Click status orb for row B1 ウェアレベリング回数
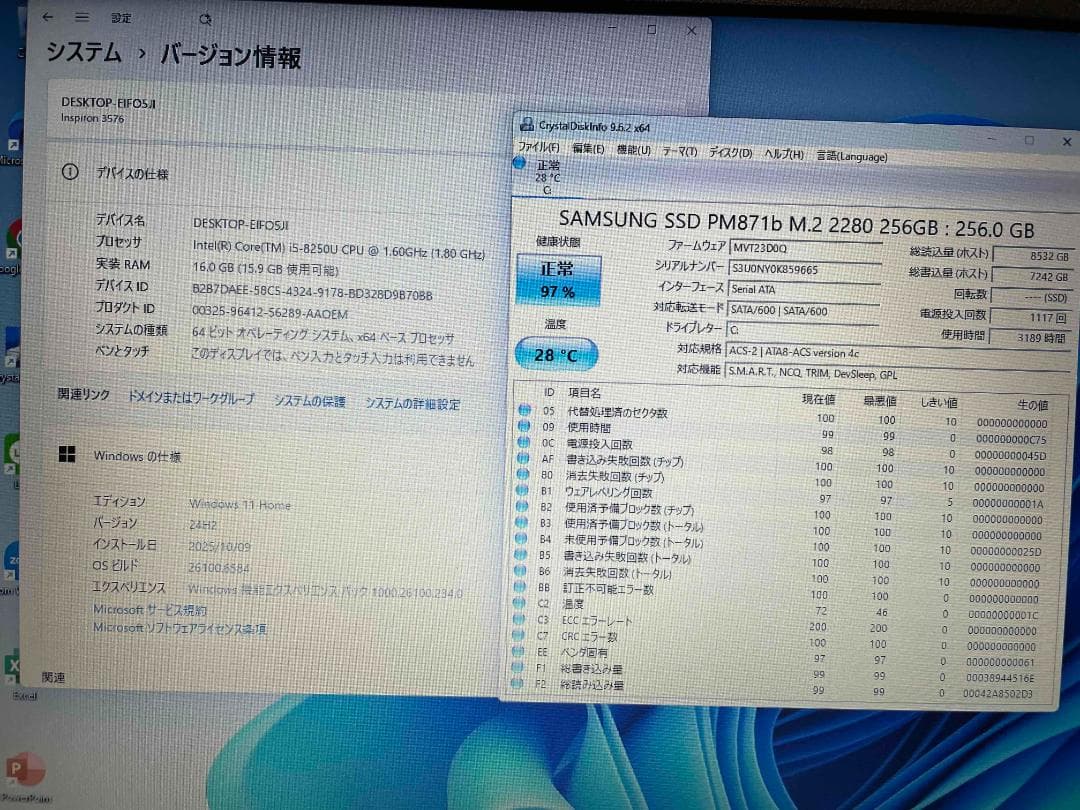The image size is (1080, 810). [x=523, y=490]
